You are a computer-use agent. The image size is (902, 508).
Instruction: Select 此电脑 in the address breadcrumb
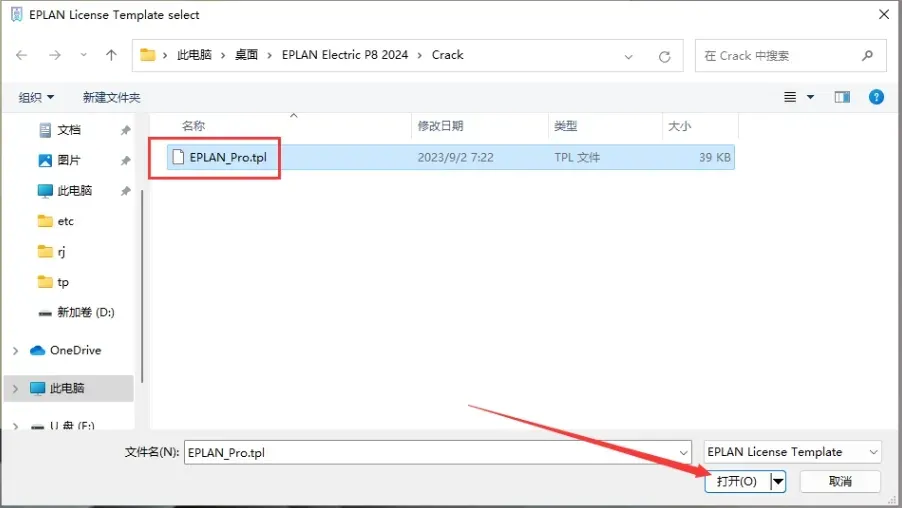(x=194, y=55)
